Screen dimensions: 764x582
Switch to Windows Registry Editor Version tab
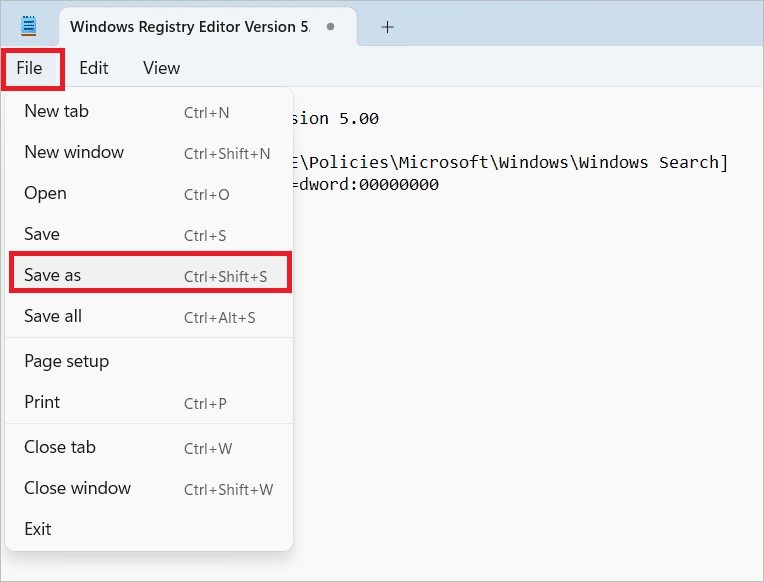pyautogui.click(x=190, y=27)
